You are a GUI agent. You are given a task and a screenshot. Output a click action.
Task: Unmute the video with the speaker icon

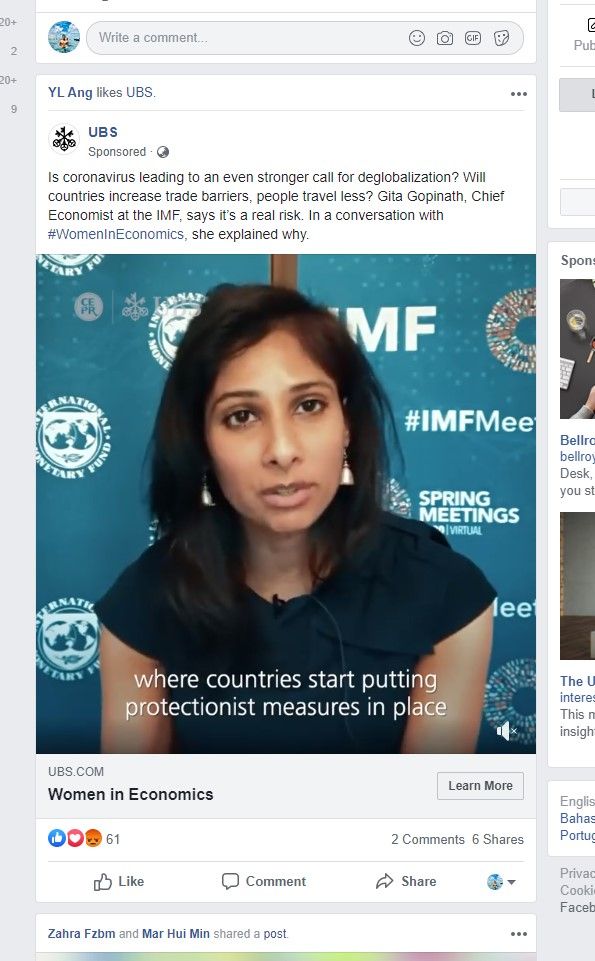pos(506,731)
